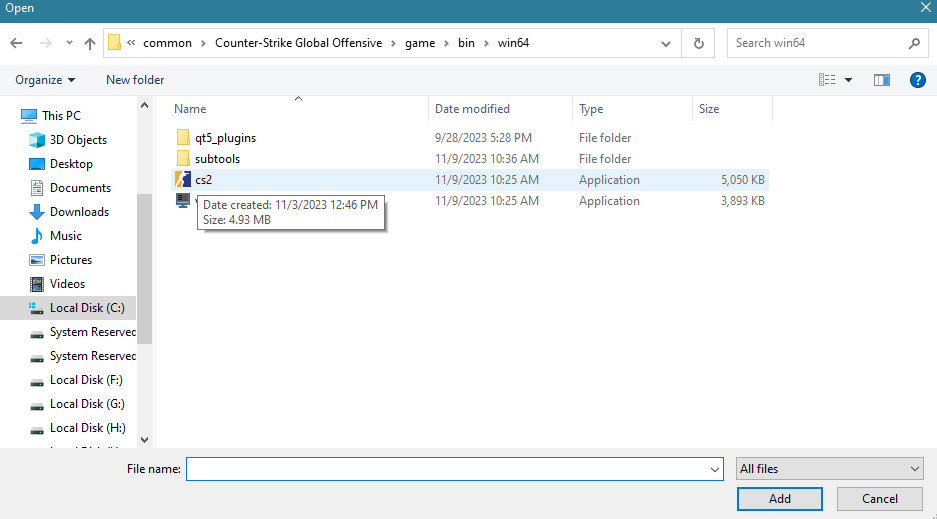
Task: Expand the File name history dropdown
Action: click(714, 469)
